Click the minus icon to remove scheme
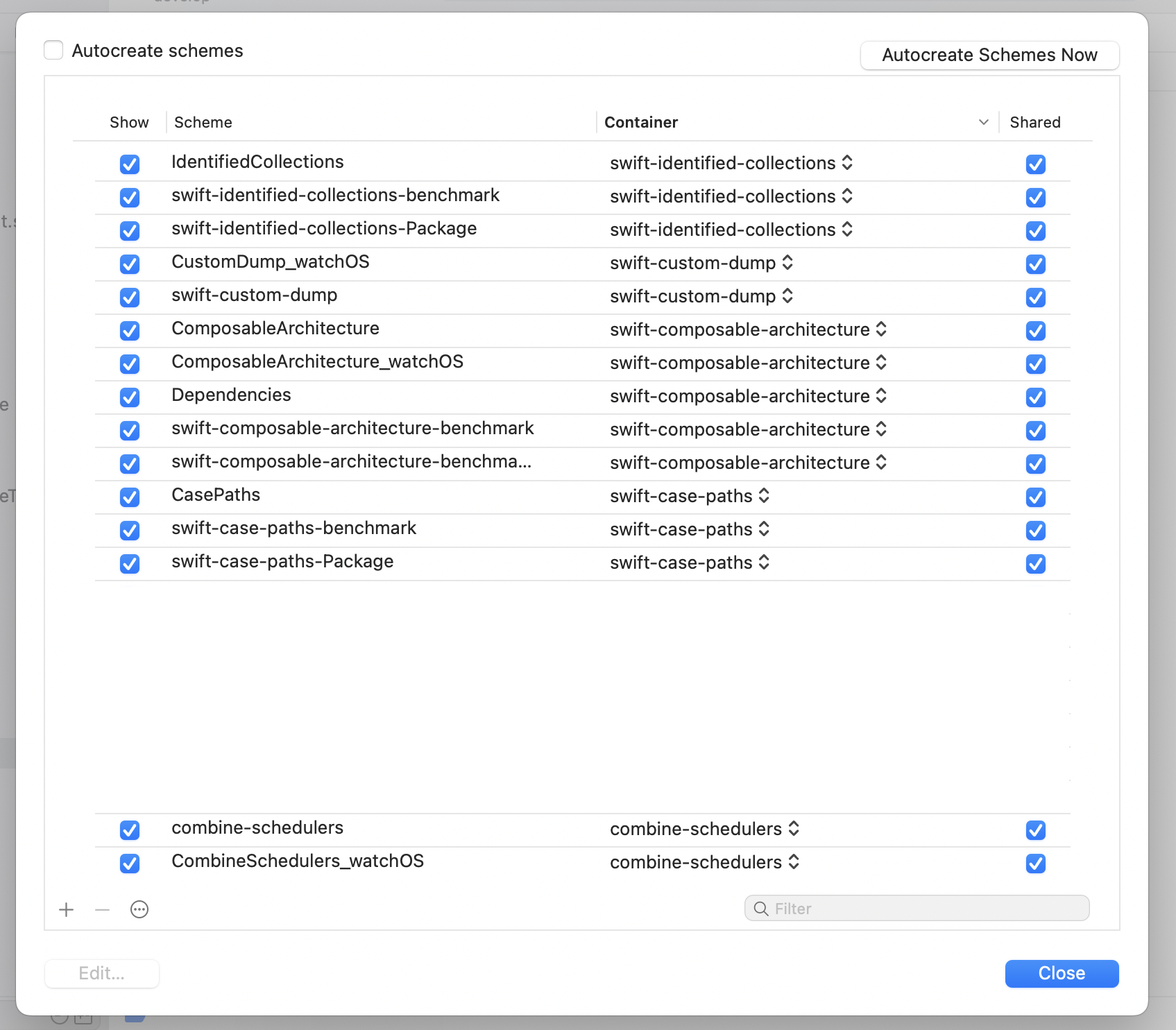This screenshot has width=1176, height=1030. [103, 909]
